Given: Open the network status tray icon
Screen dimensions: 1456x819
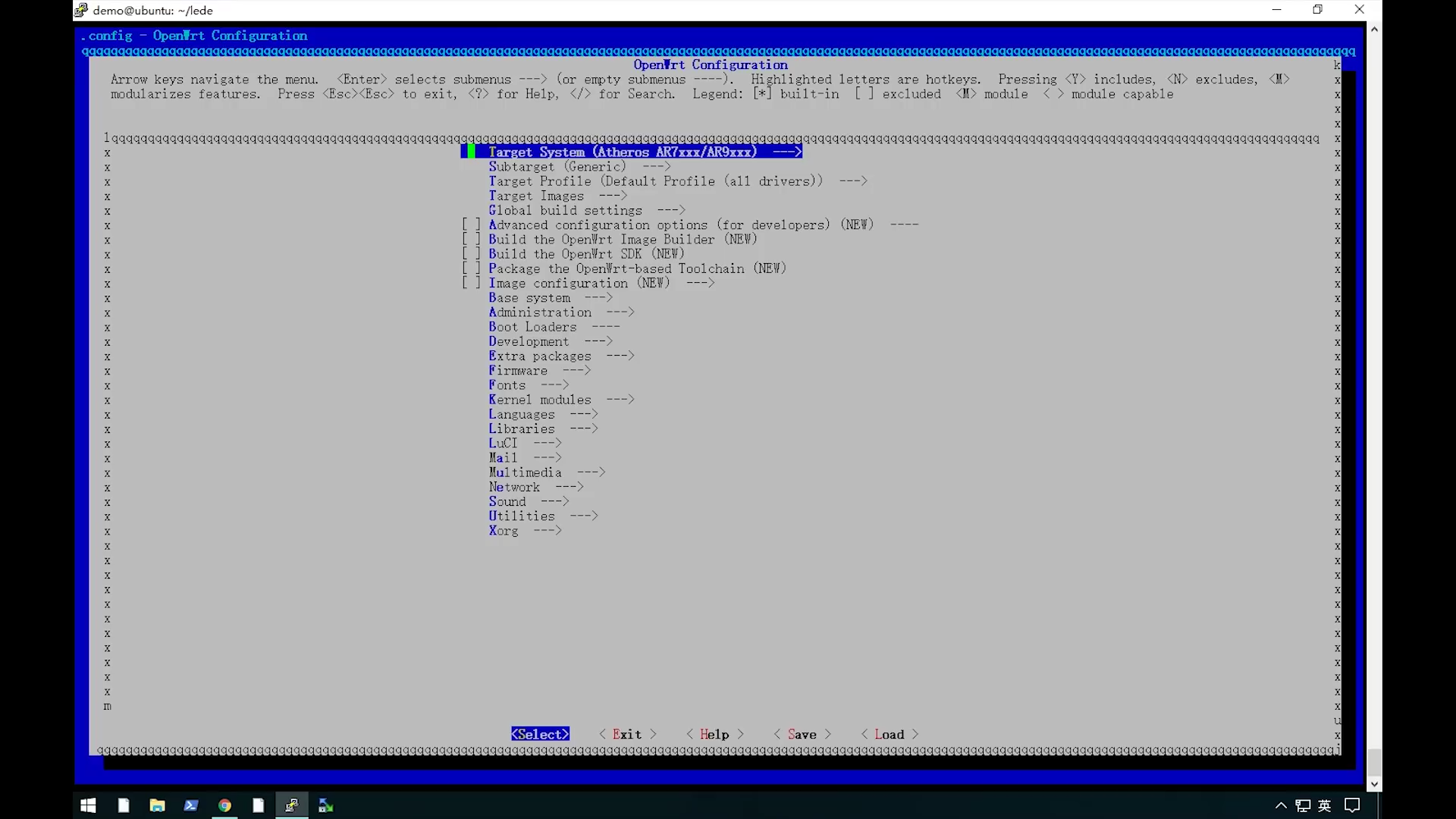Looking at the screenshot, I should pos(1303,805).
